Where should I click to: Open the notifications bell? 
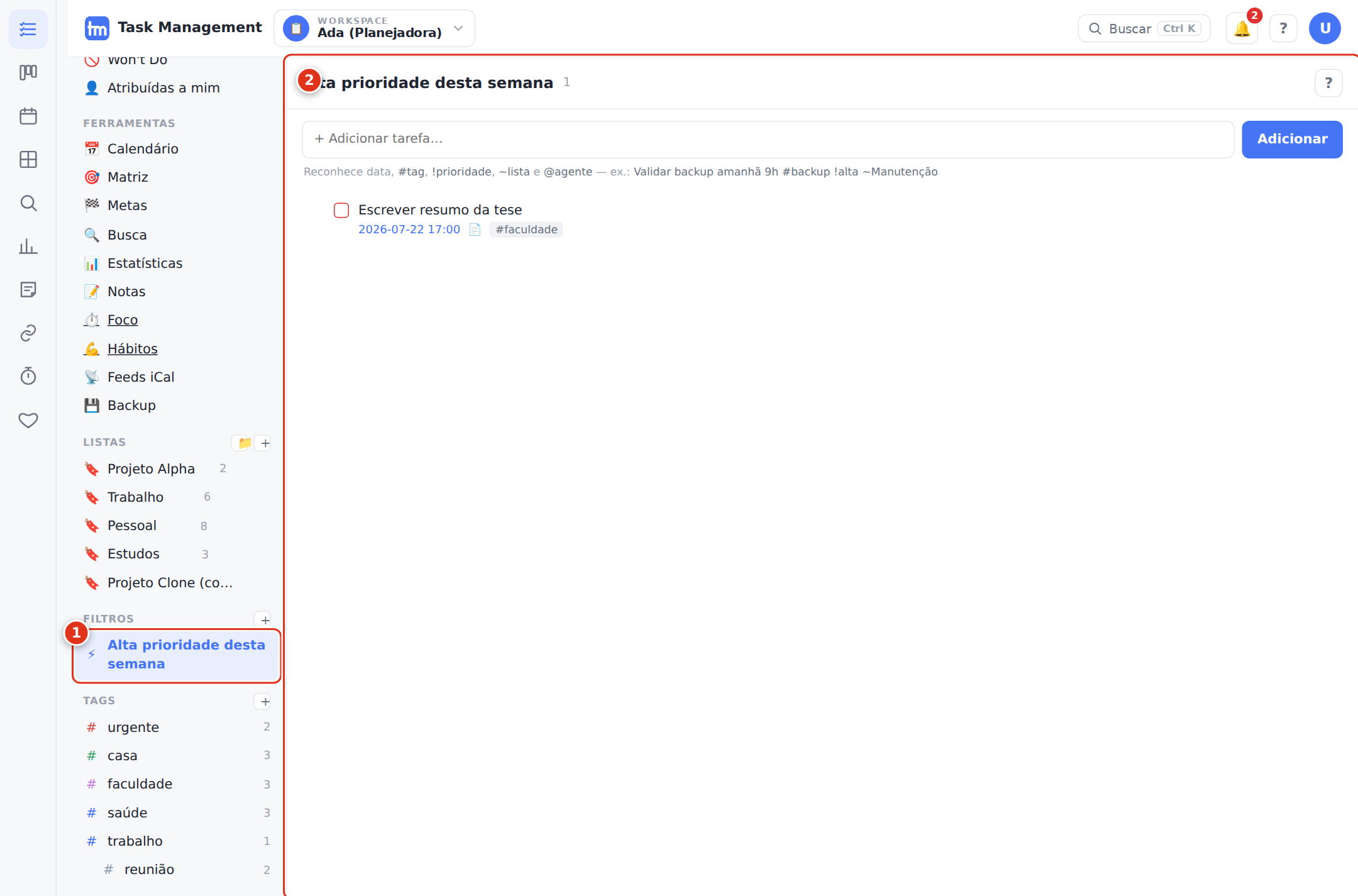coord(1242,29)
